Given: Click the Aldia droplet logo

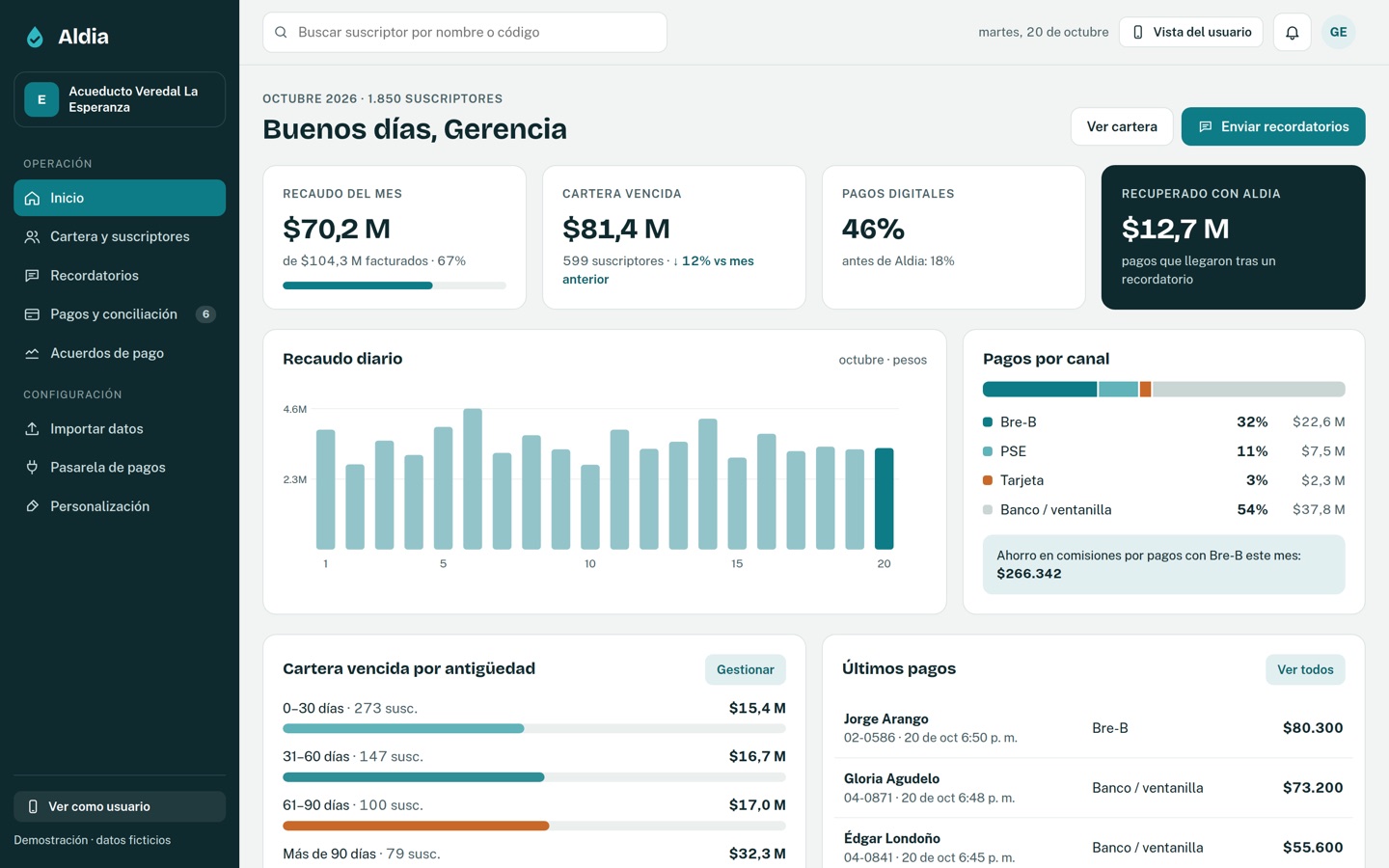Looking at the screenshot, I should [35, 37].
